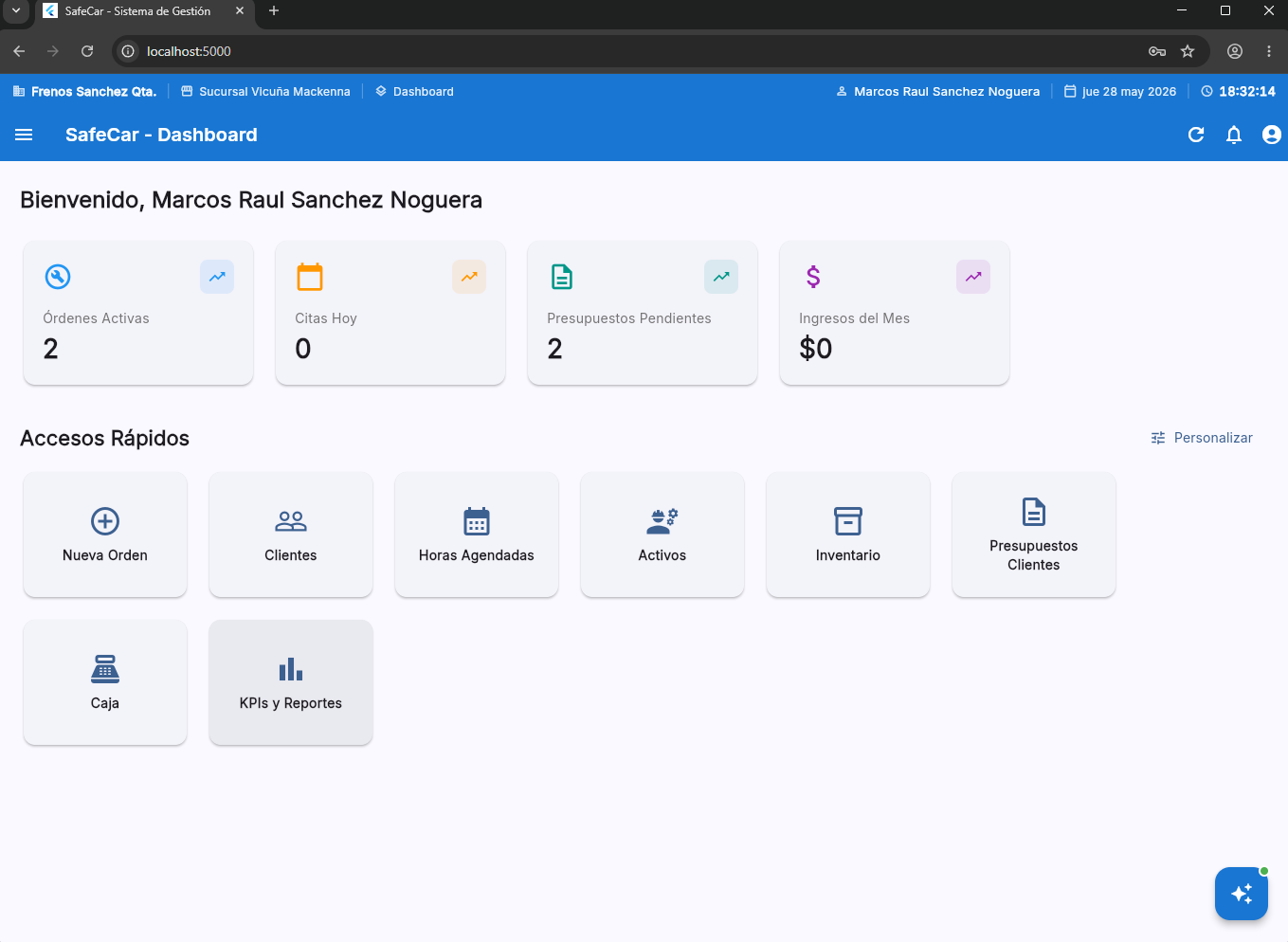Click the worker-gear icon of Activos

coord(662,521)
